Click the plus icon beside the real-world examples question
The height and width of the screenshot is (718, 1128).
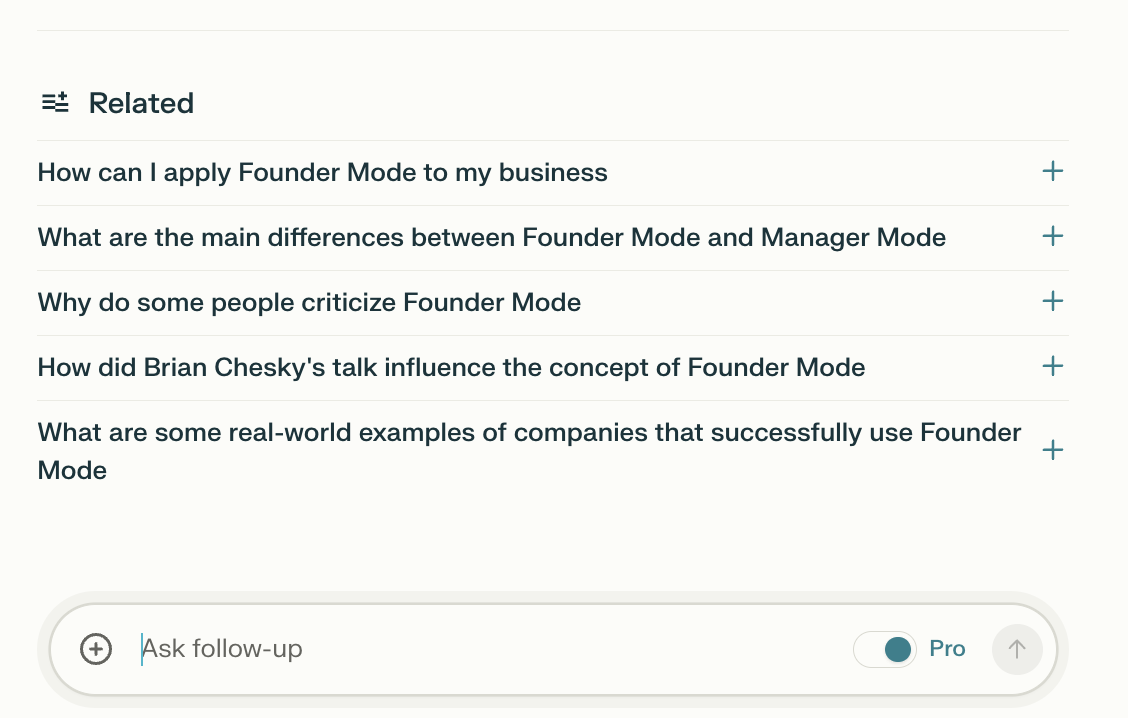(1052, 450)
